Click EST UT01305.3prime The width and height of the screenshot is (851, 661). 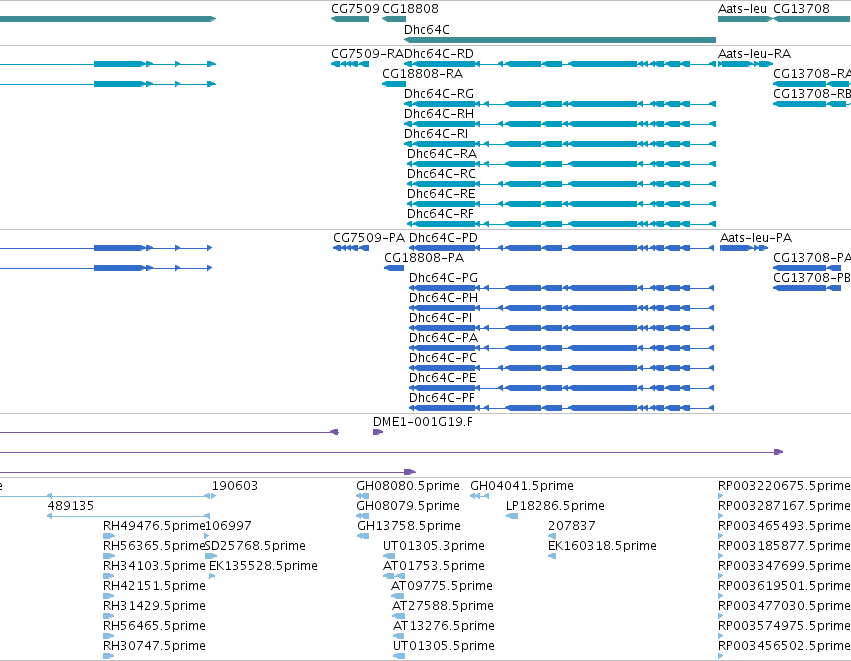pos(434,546)
